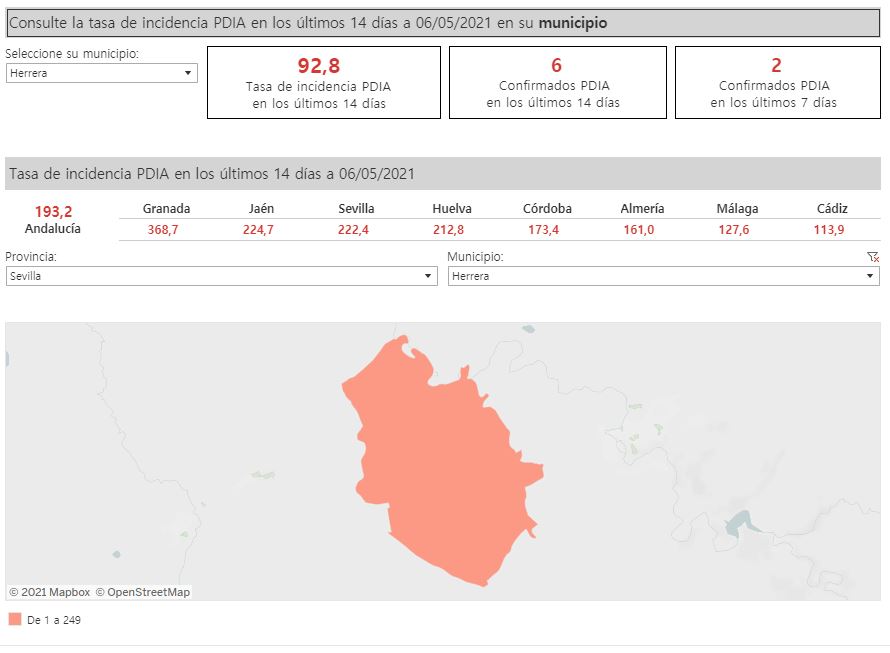Select the Granada incidence value 368,7

coord(166,230)
